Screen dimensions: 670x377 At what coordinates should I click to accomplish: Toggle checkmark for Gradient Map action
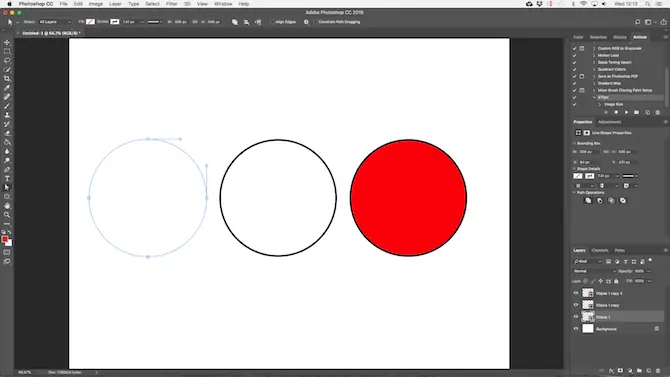574,83
